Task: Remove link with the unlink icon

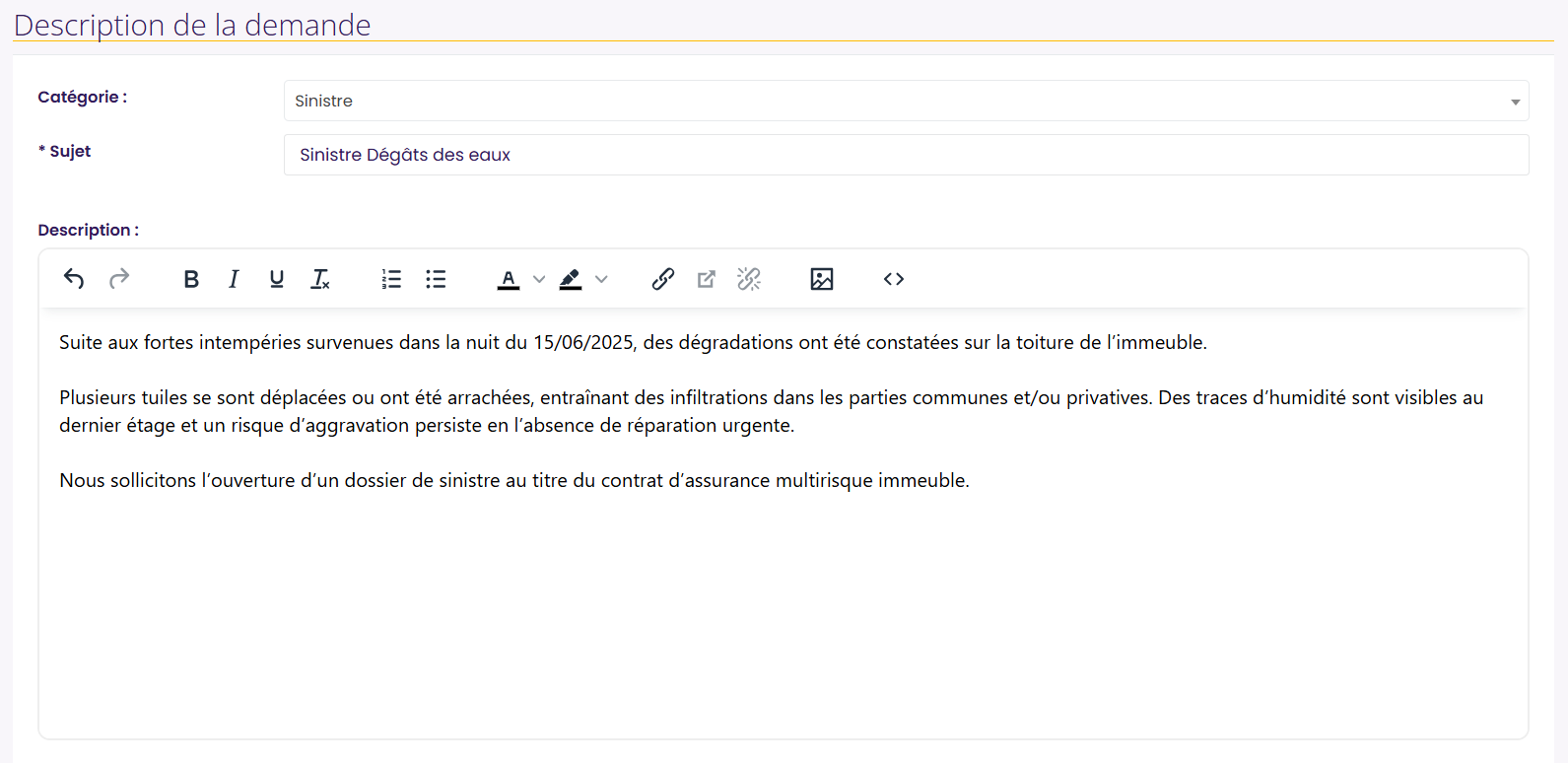Action: (749, 279)
